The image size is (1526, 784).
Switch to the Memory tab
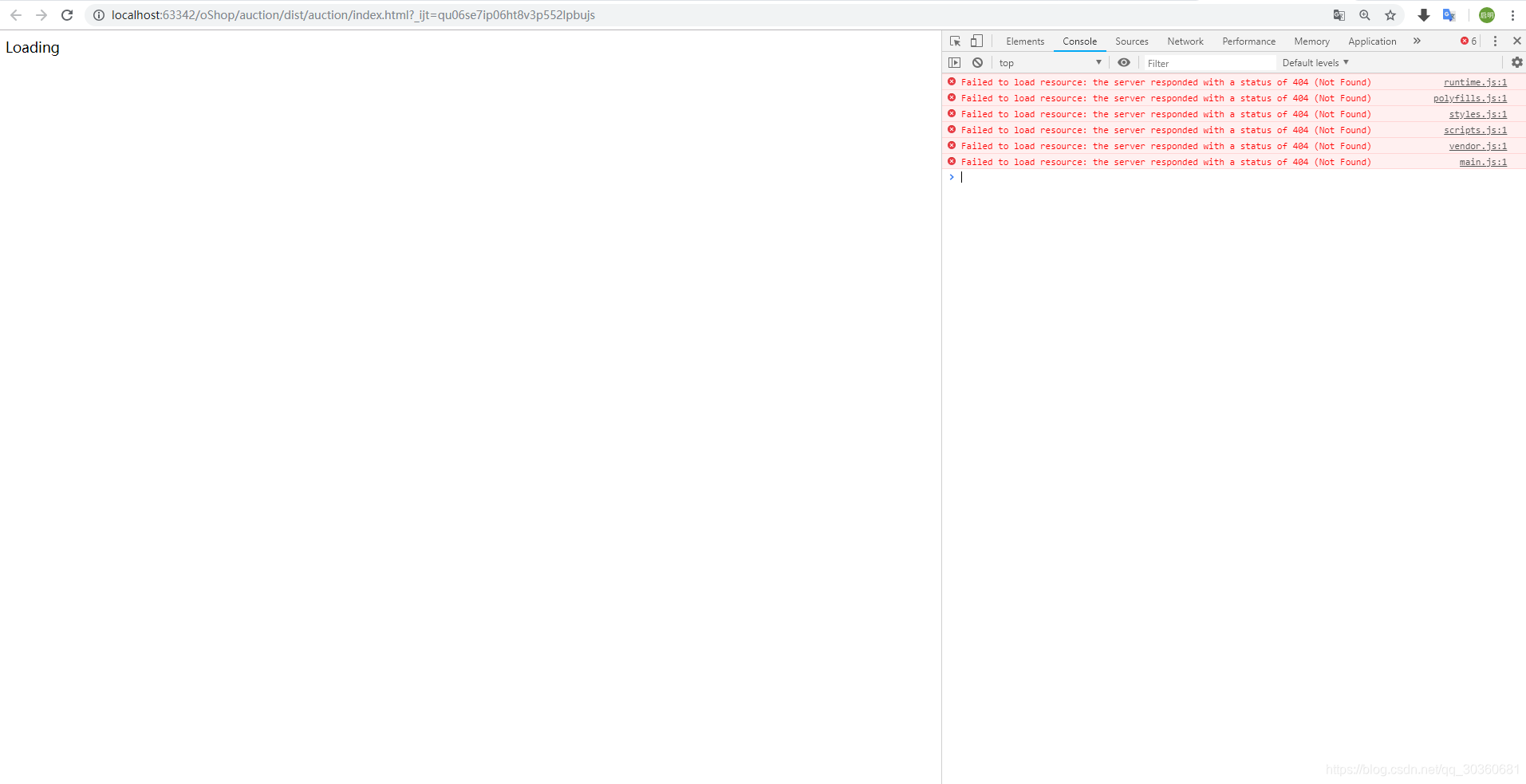(x=1311, y=41)
